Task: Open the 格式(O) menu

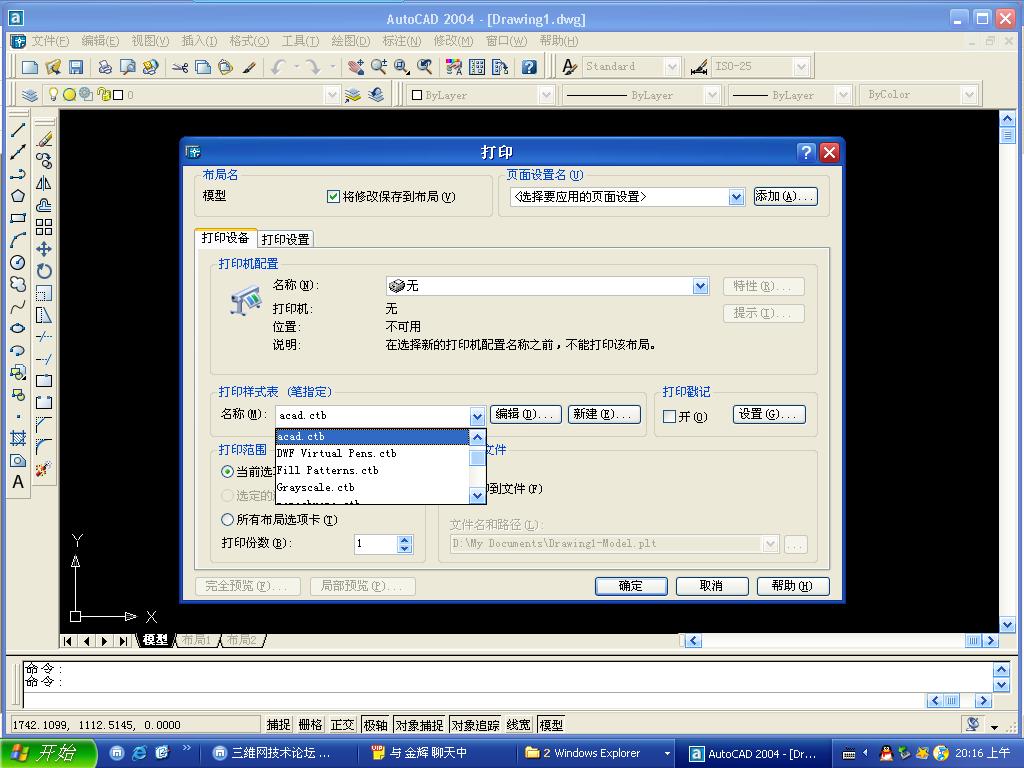Action: click(249, 41)
